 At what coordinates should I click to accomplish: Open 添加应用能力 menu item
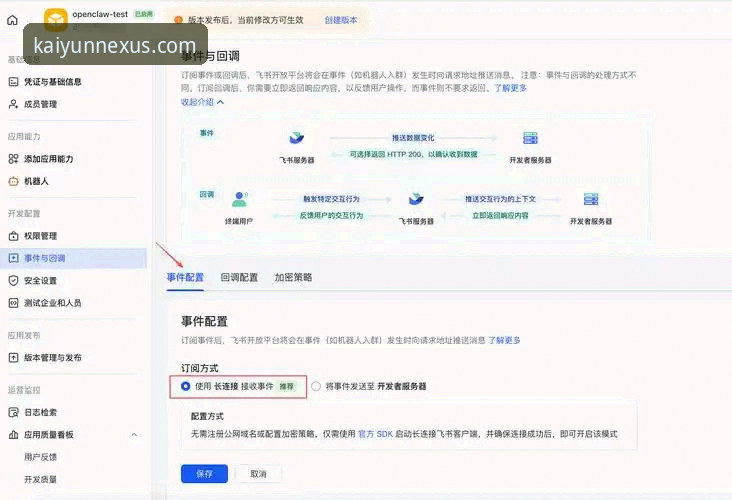click(x=49, y=159)
